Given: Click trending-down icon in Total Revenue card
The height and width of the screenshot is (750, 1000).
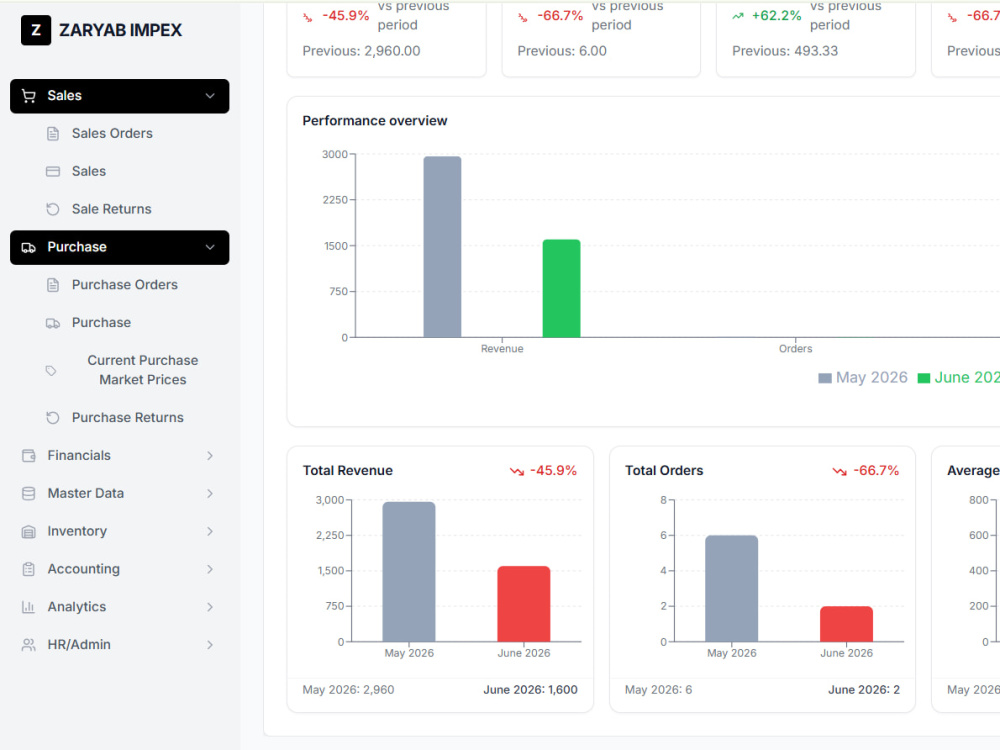Looking at the screenshot, I should tap(517, 471).
